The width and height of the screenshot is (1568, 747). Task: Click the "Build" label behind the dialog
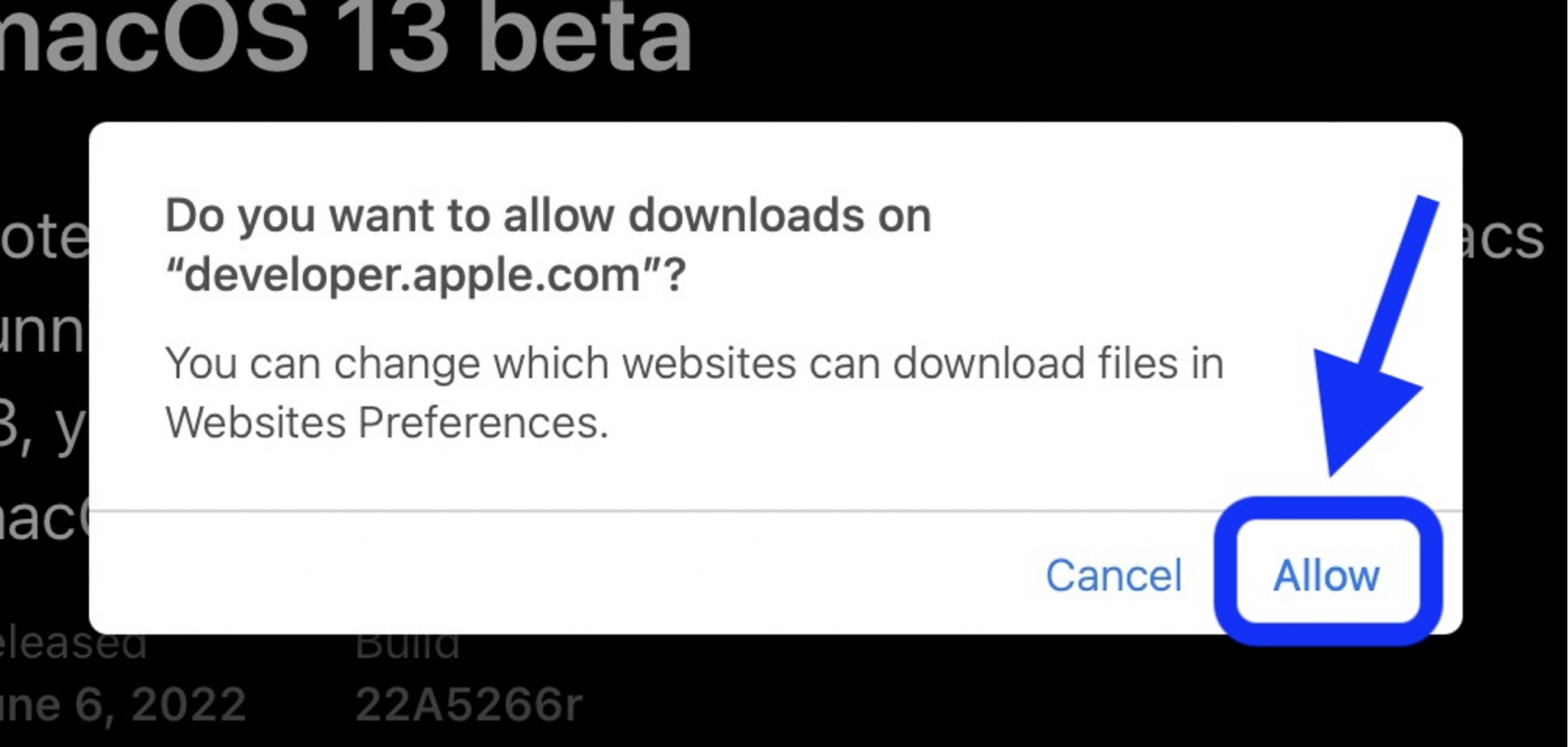click(407, 646)
